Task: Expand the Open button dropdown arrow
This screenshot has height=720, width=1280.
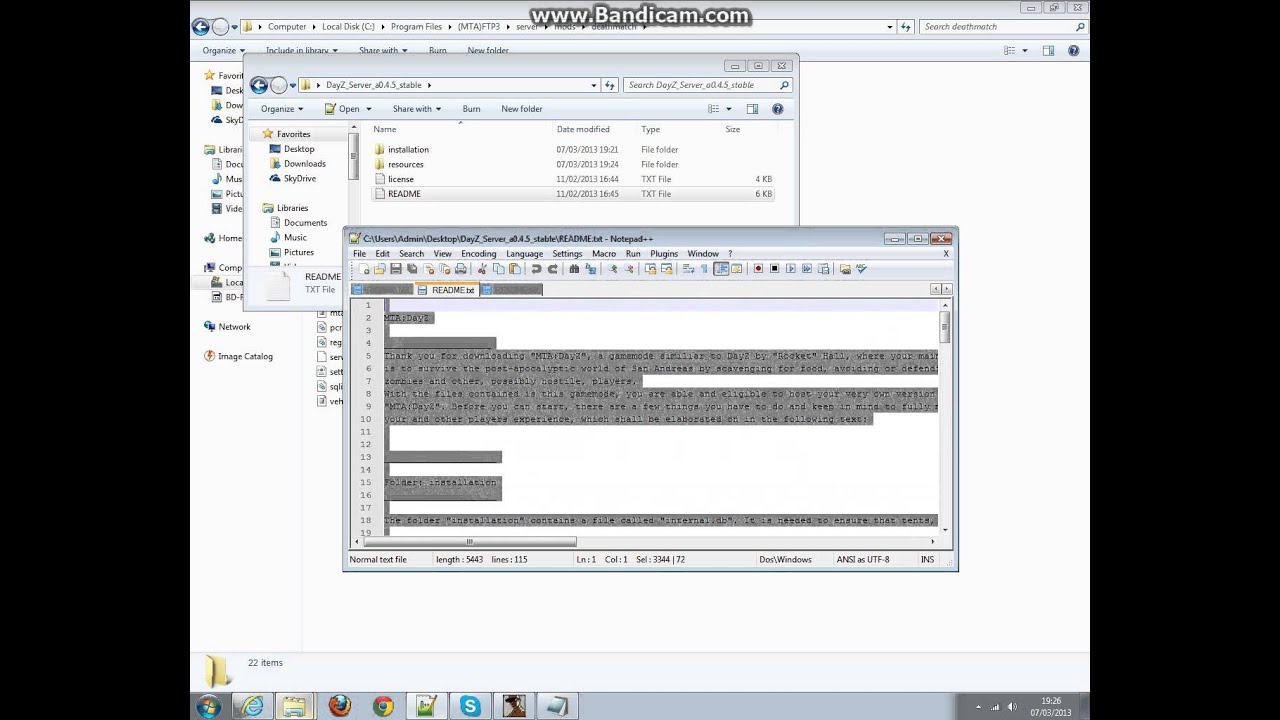Action: coord(368,109)
